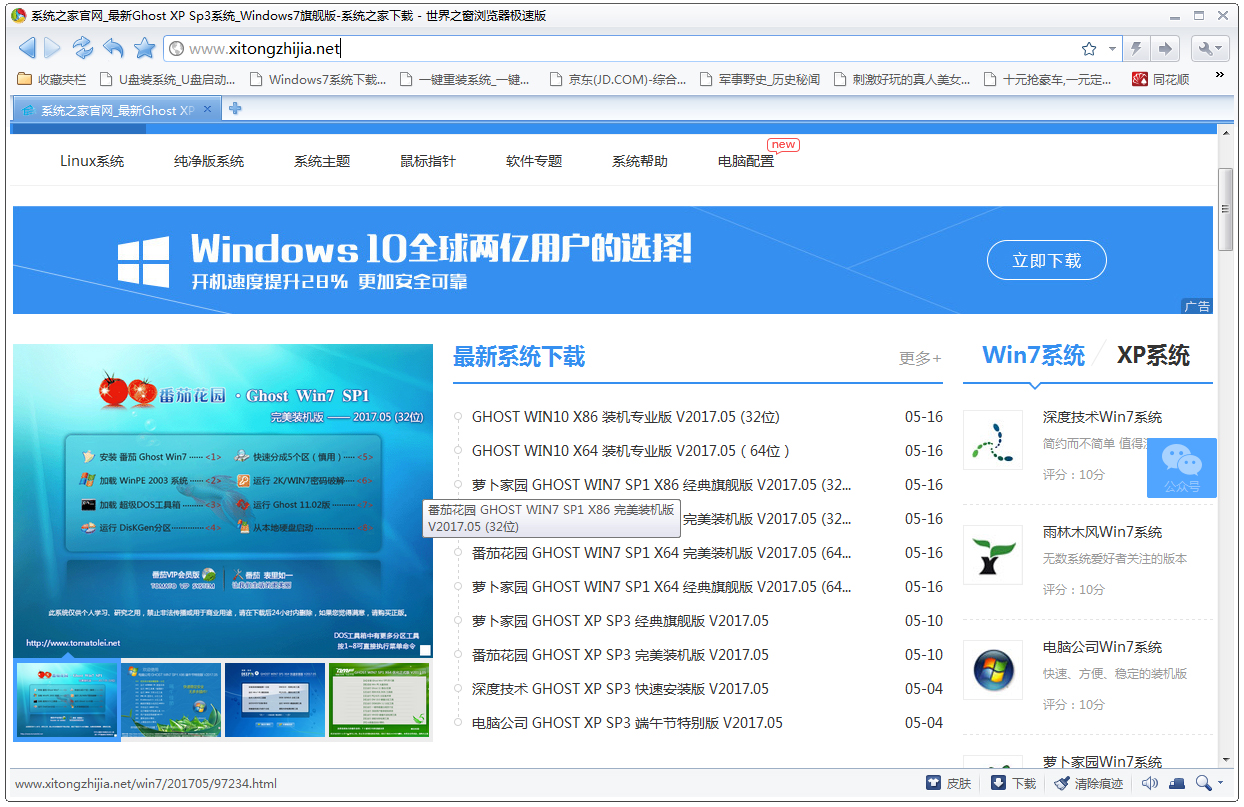
Task: Open the 十元抢豪车 bookmark
Action: pos(1048,79)
